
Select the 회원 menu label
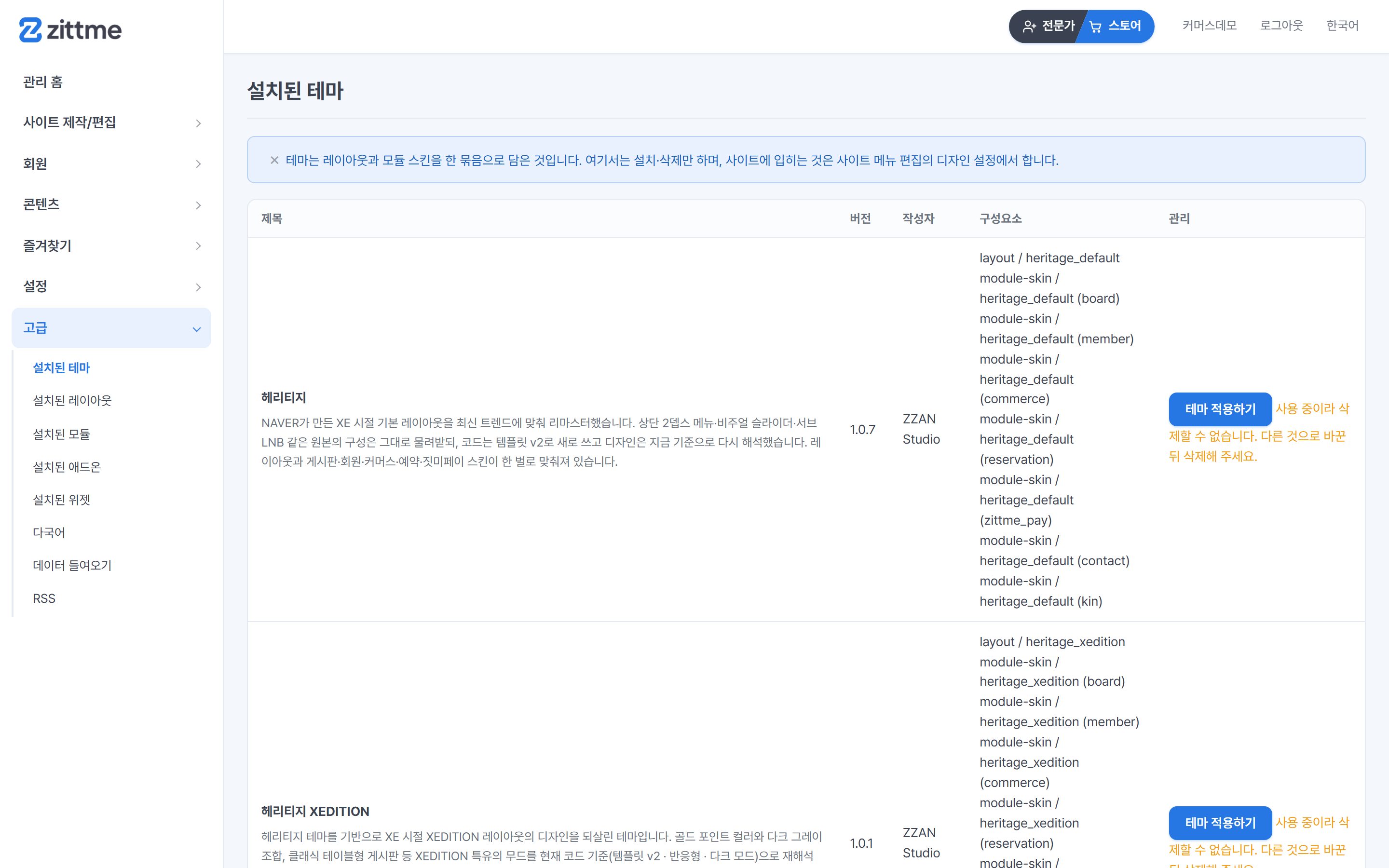coord(35,163)
